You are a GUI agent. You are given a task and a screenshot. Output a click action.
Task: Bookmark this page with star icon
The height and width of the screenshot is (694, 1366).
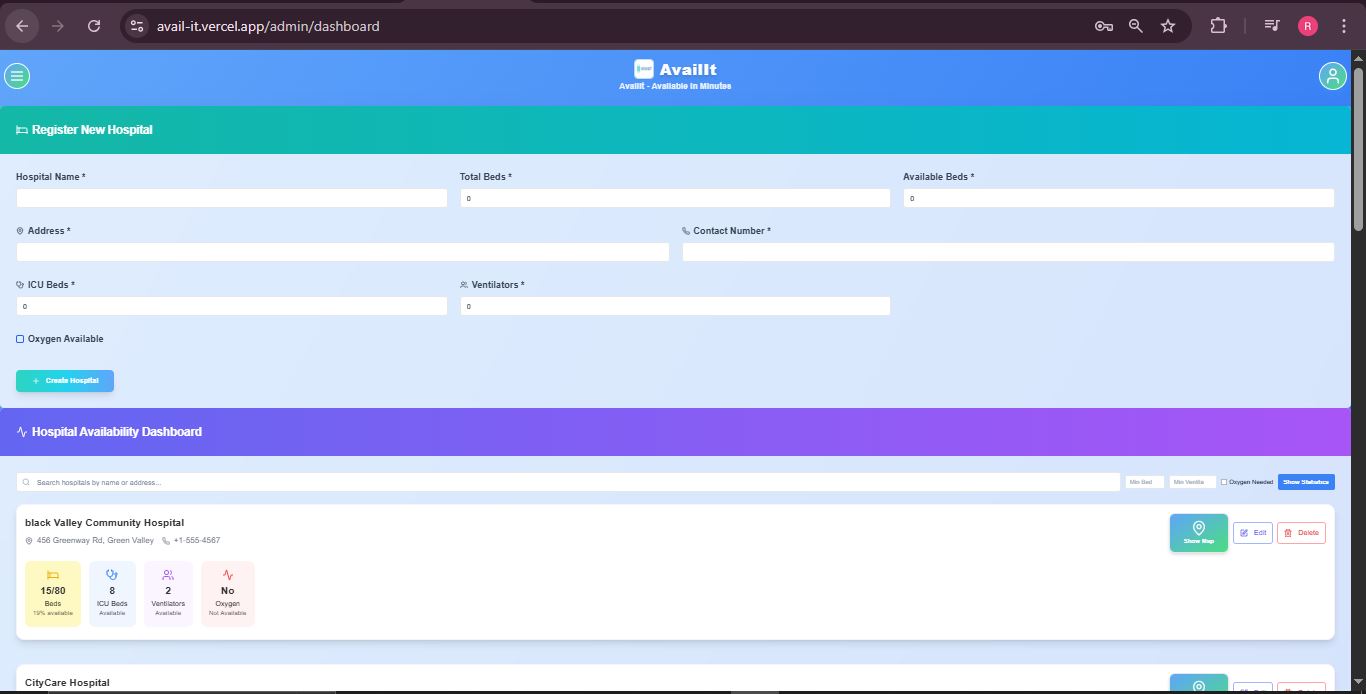(1168, 26)
